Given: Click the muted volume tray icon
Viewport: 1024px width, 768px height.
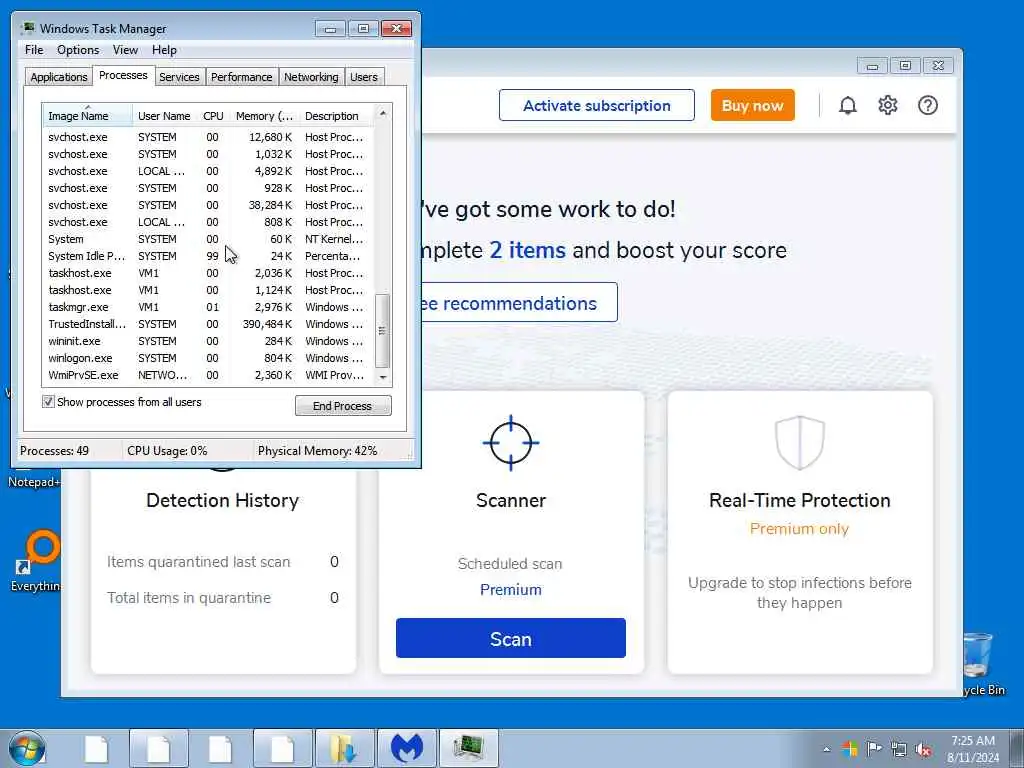Looking at the screenshot, I should tap(923, 750).
